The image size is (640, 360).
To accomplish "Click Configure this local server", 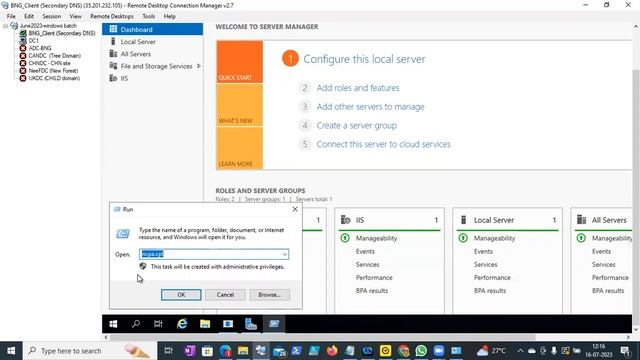I will [364, 59].
